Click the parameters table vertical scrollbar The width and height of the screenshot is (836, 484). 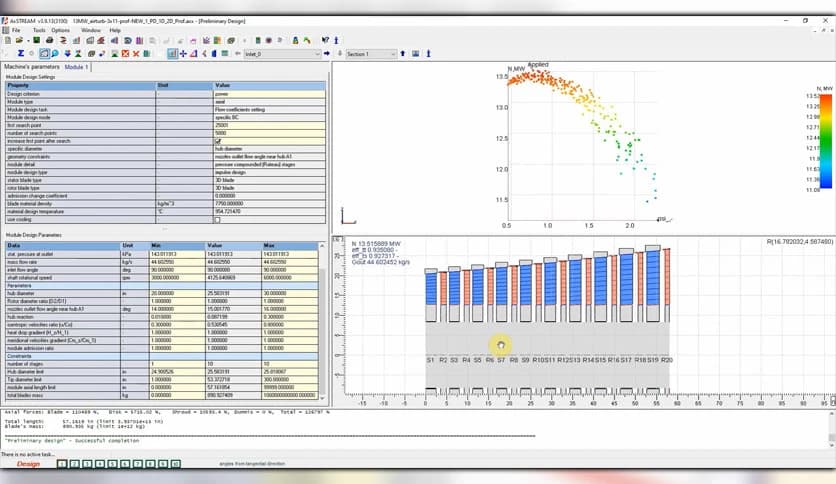pyautogui.click(x=322, y=321)
